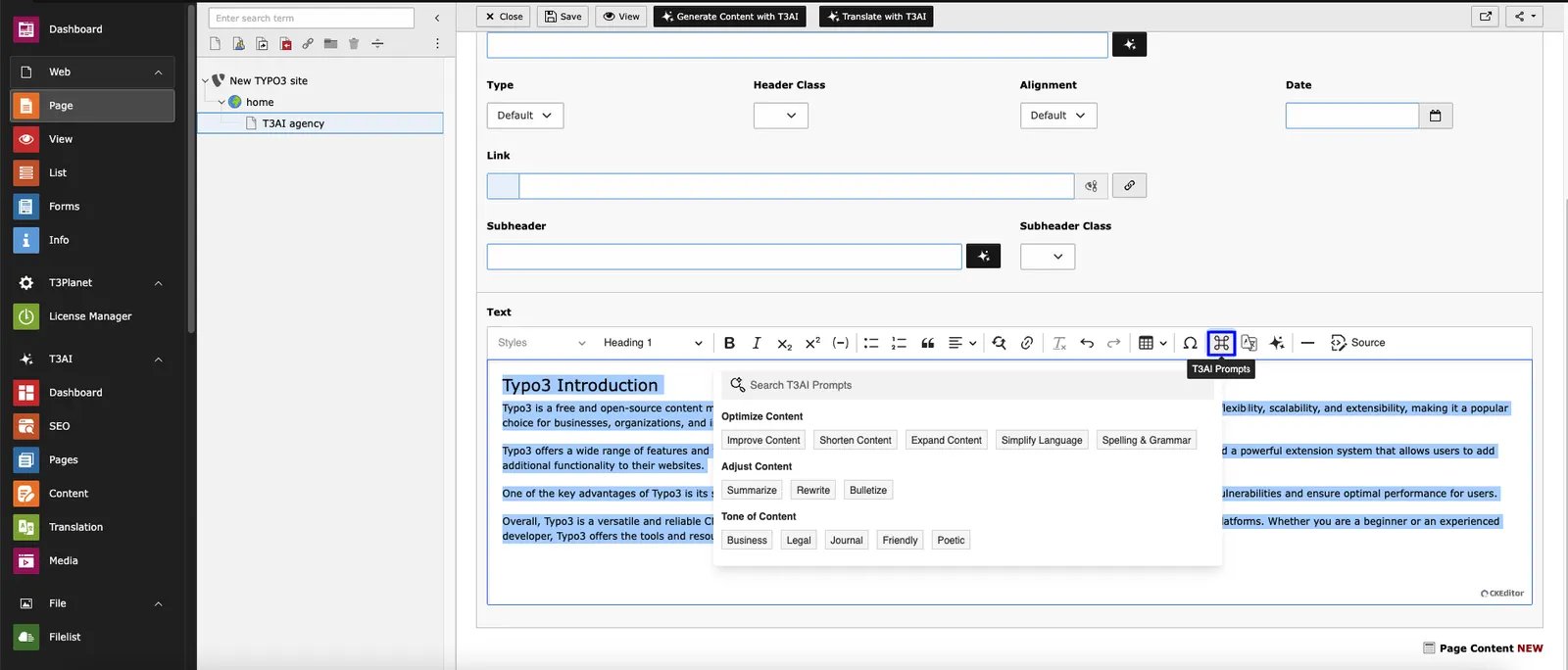
Task: Choose the Summarize prompt
Action: (x=752, y=490)
